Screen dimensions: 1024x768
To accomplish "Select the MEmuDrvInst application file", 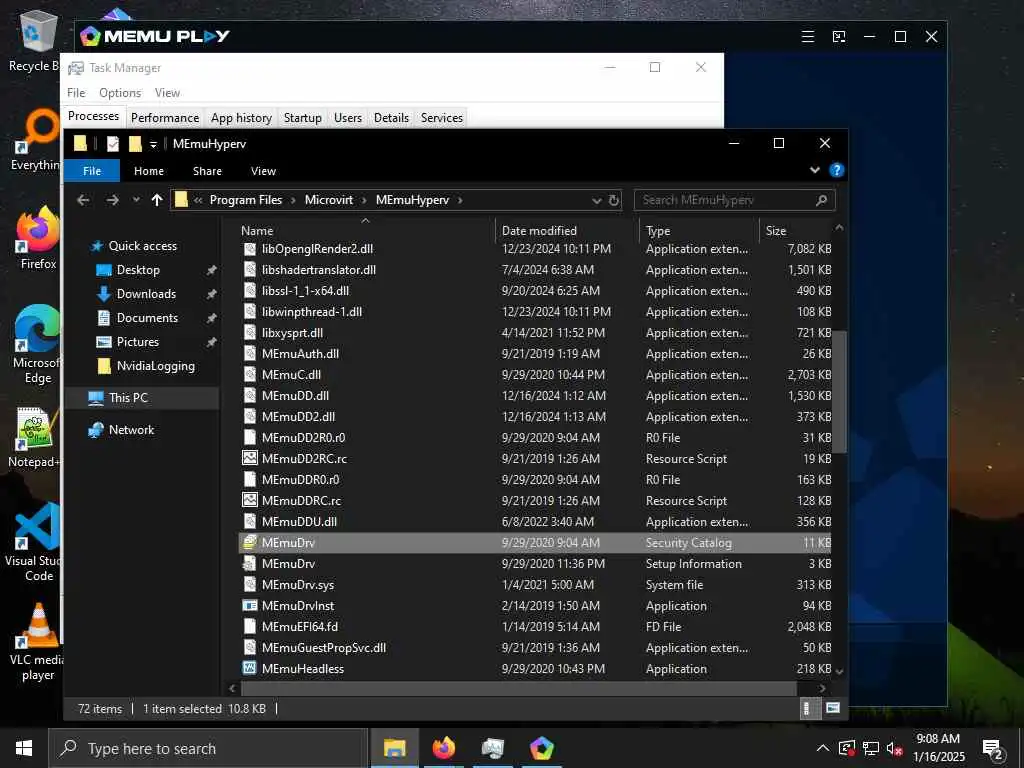I will click(x=536, y=605).
